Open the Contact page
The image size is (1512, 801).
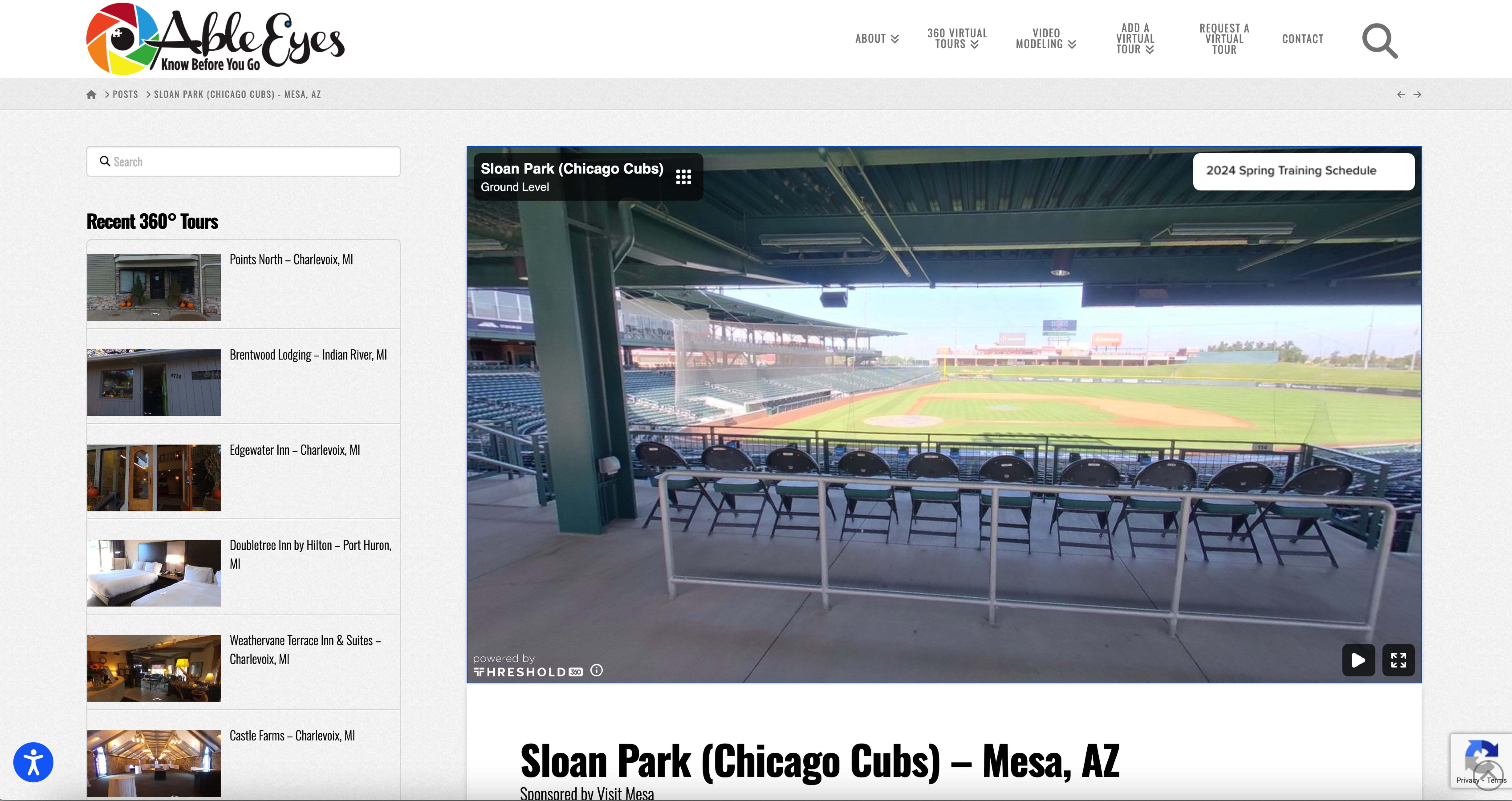click(1303, 39)
